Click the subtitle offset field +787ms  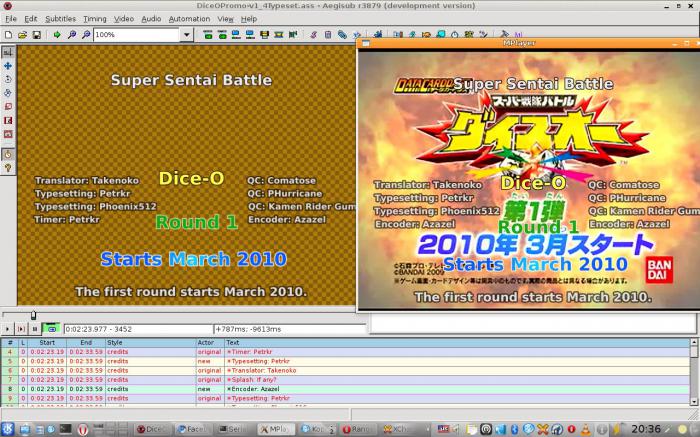click(290, 329)
